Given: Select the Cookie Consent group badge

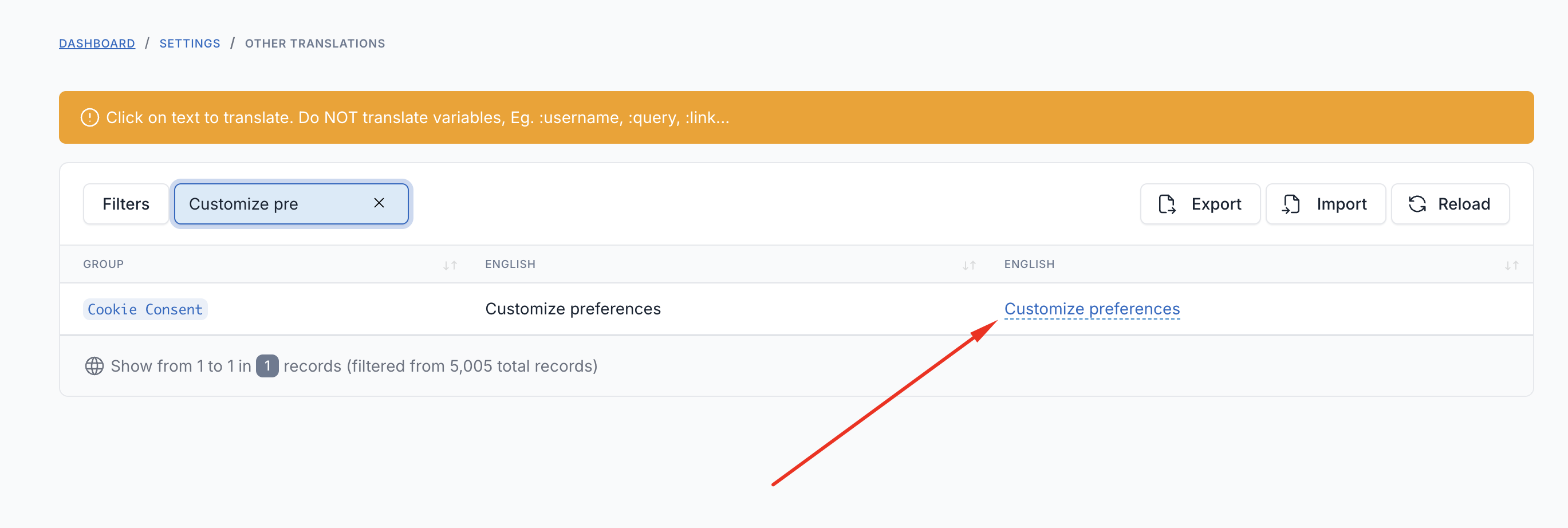Looking at the screenshot, I should [145, 309].
